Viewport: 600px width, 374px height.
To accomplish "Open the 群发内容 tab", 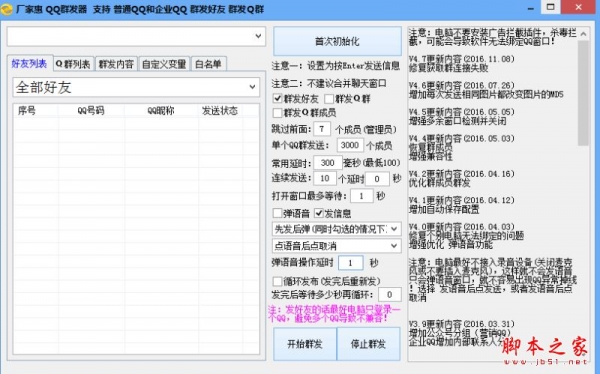I will [x=116, y=64].
